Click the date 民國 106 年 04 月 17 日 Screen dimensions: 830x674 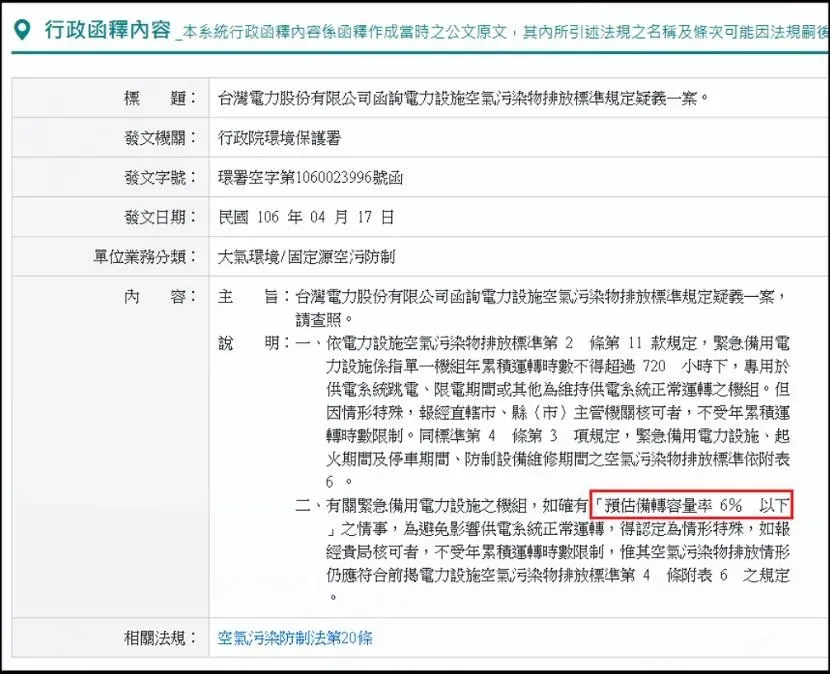click(306, 217)
